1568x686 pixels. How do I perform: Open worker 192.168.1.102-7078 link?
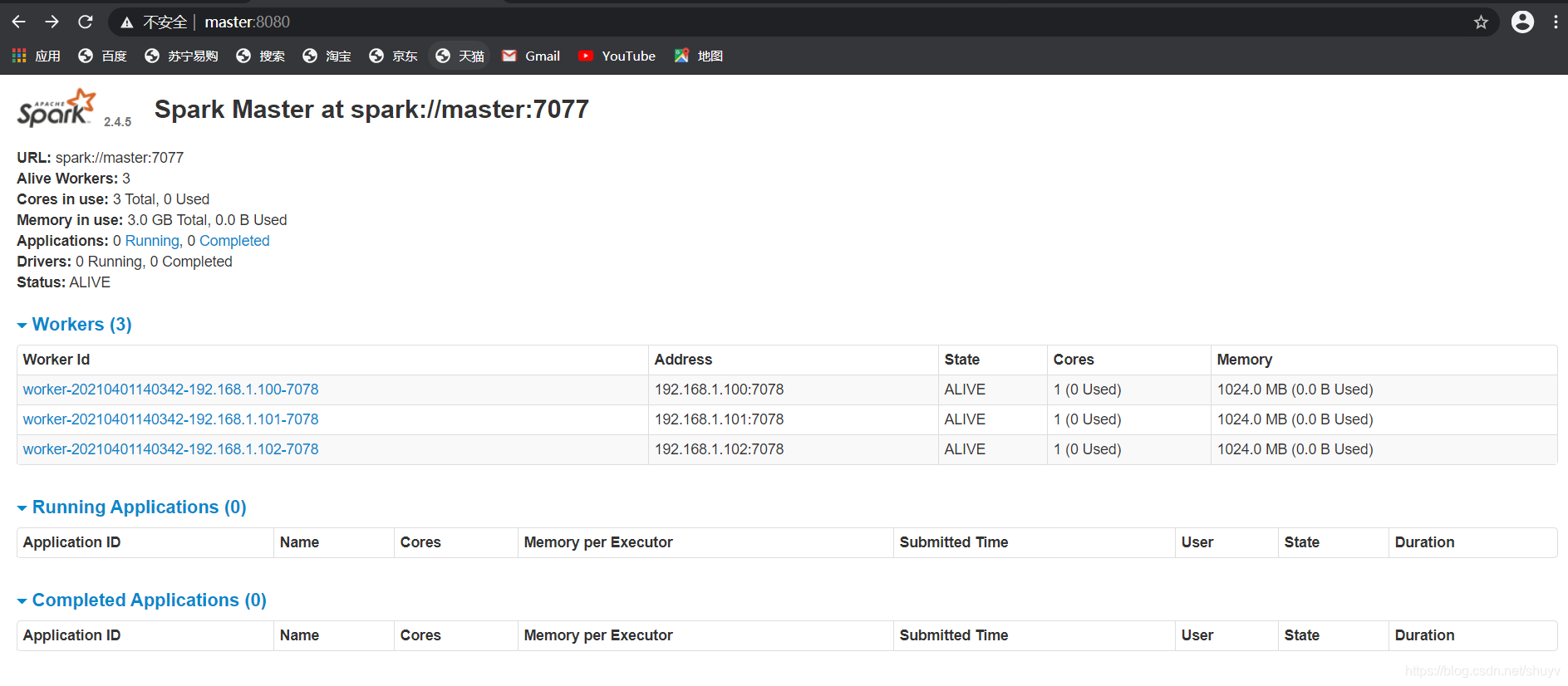[170, 449]
